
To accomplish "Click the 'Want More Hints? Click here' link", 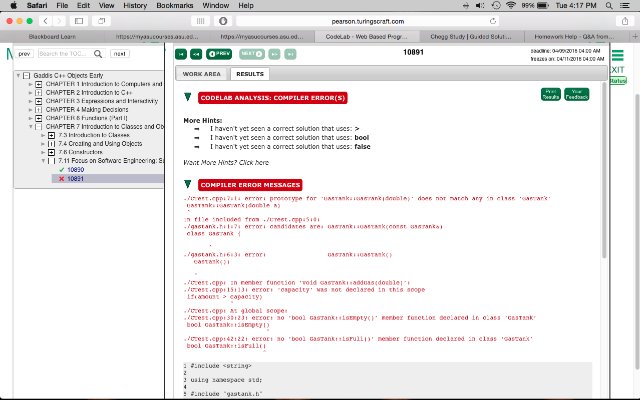I will 226,162.
